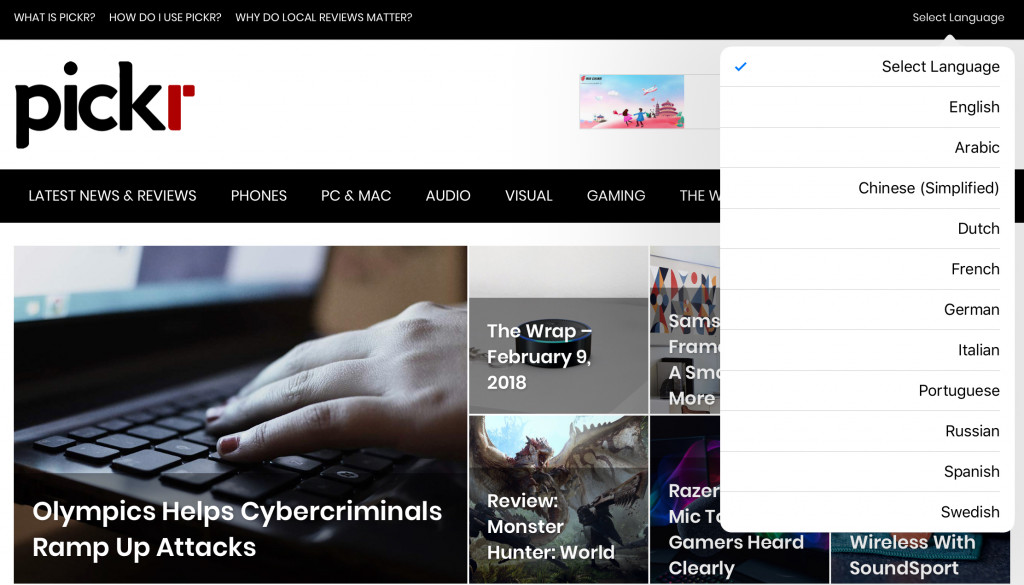Open the Select Language dropdown in top bar
This screenshot has height=585, width=1024.
(958, 18)
